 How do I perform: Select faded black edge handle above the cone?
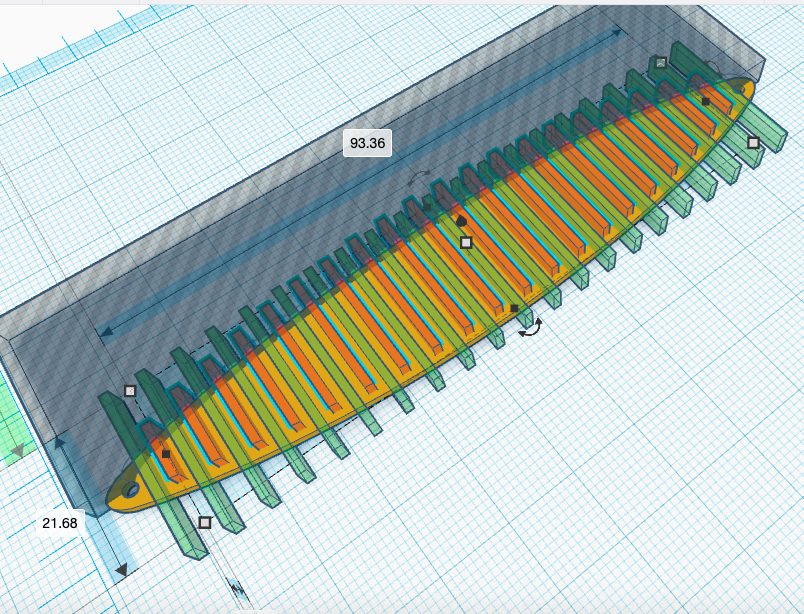(427, 206)
